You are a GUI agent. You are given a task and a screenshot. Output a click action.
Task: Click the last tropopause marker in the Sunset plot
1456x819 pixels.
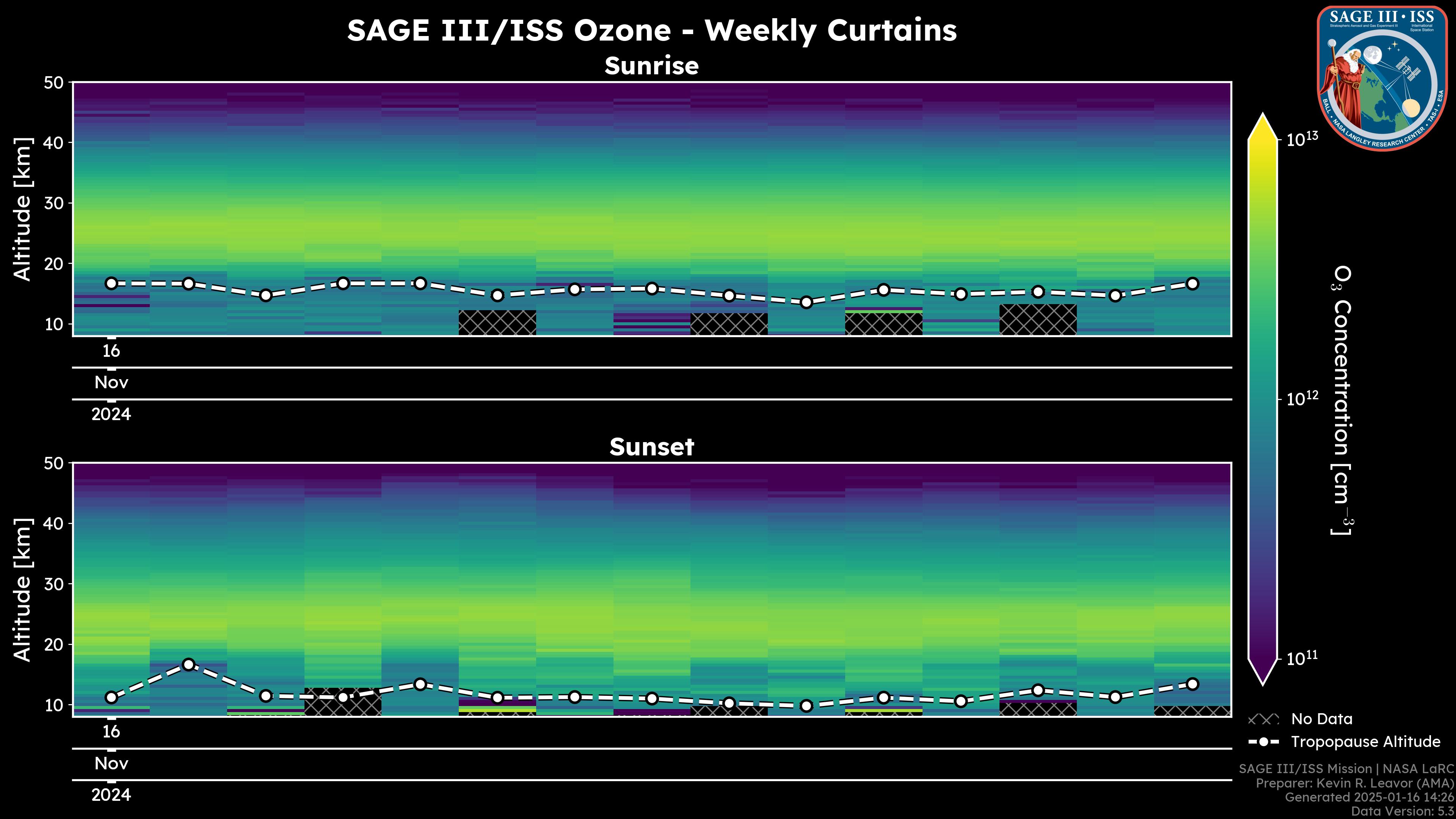(x=1192, y=684)
